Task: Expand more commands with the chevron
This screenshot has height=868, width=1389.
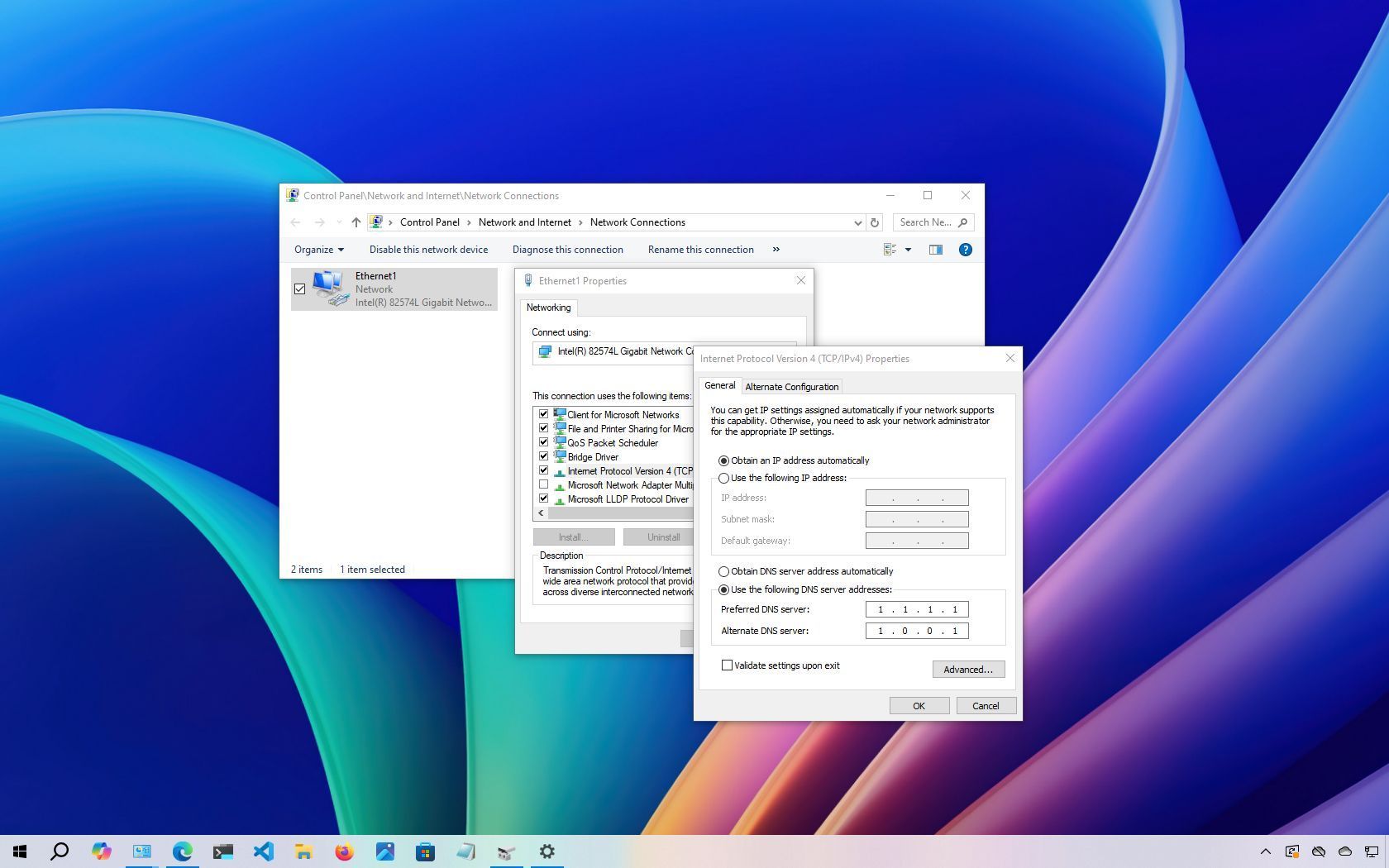Action: coord(776,249)
